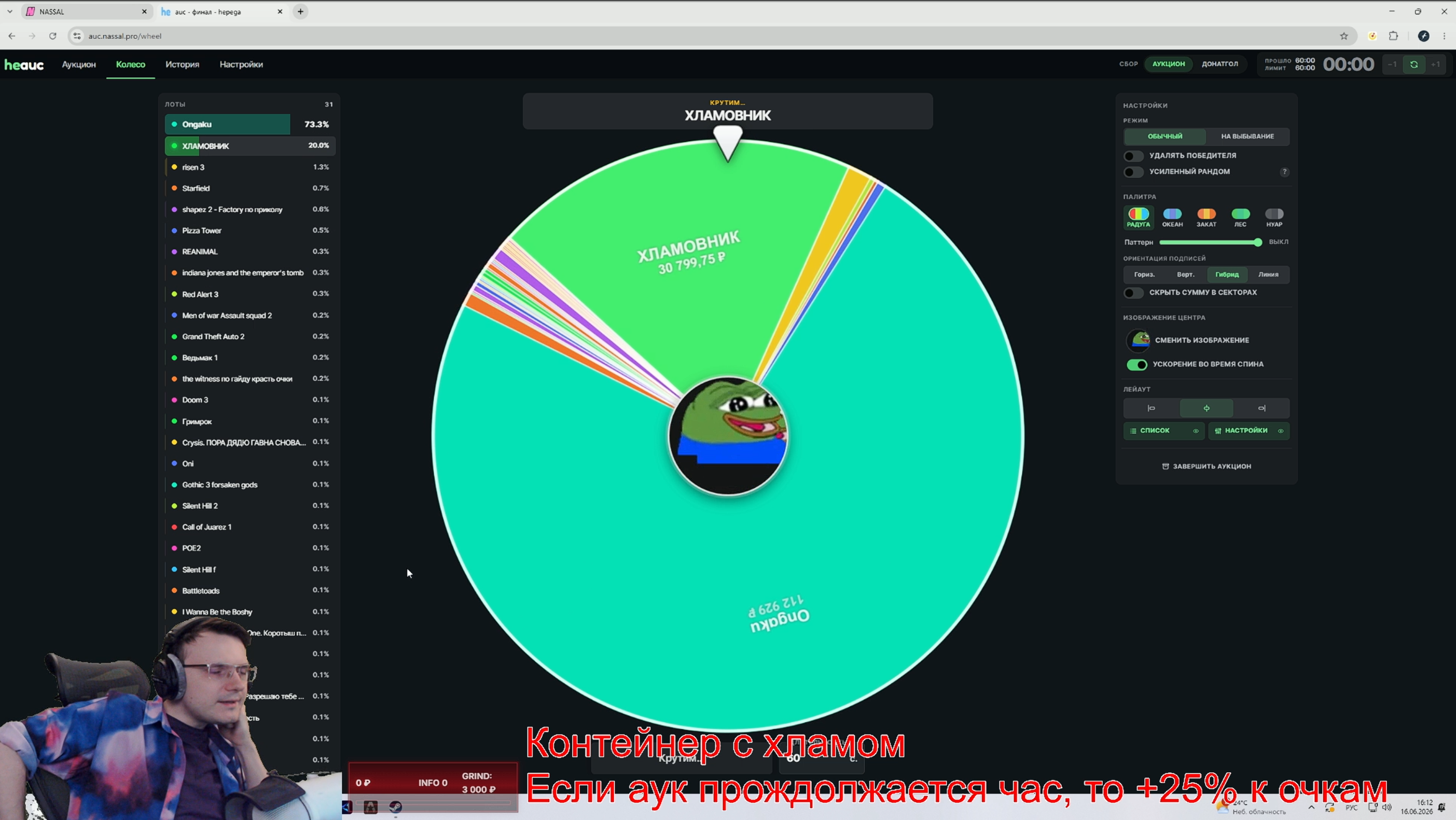1456x820 pixels.
Task: Click the browser back arrow
Action: coord(12,36)
